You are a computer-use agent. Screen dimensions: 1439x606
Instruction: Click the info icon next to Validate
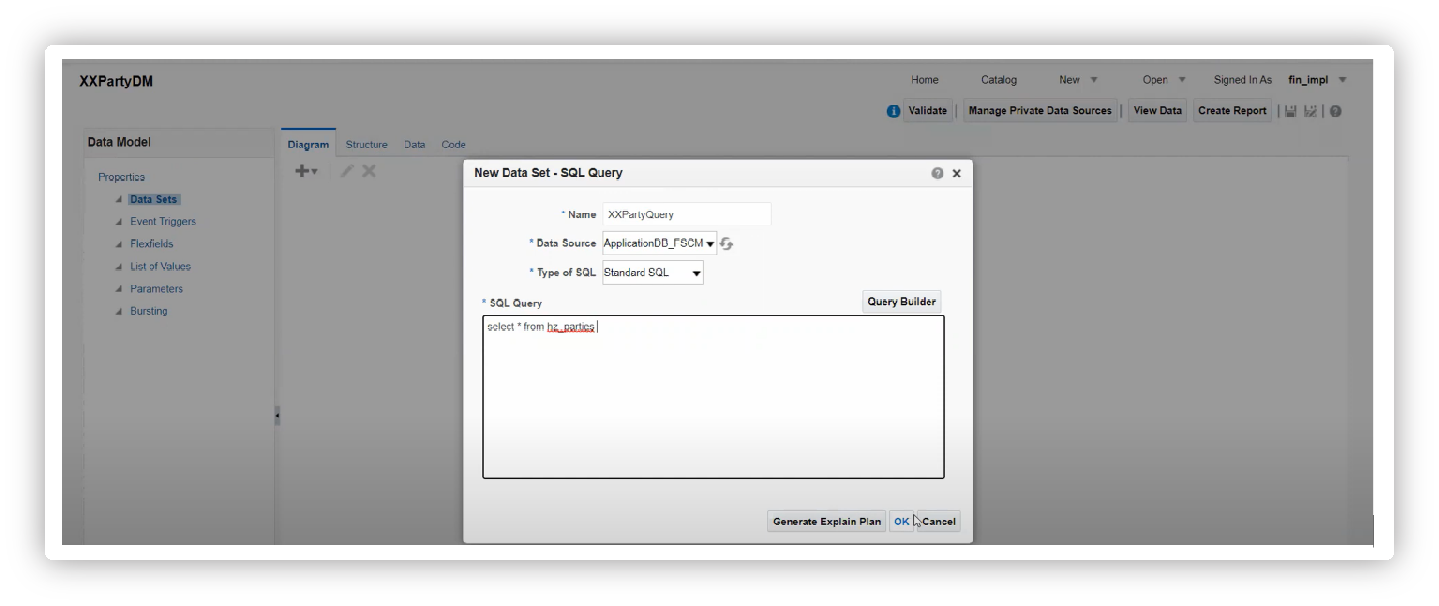[893, 111]
